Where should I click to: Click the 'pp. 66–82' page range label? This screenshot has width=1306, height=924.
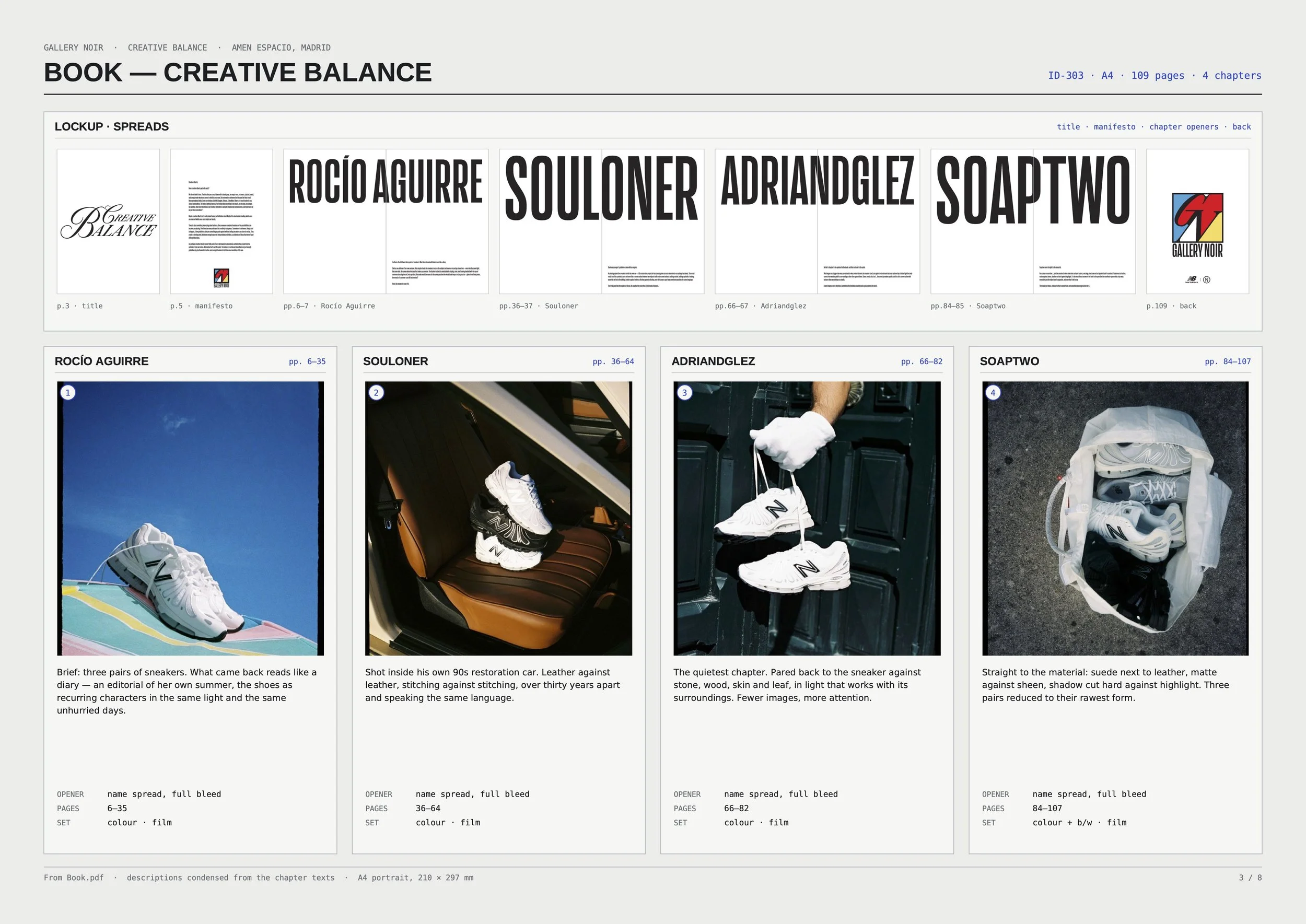(x=922, y=361)
